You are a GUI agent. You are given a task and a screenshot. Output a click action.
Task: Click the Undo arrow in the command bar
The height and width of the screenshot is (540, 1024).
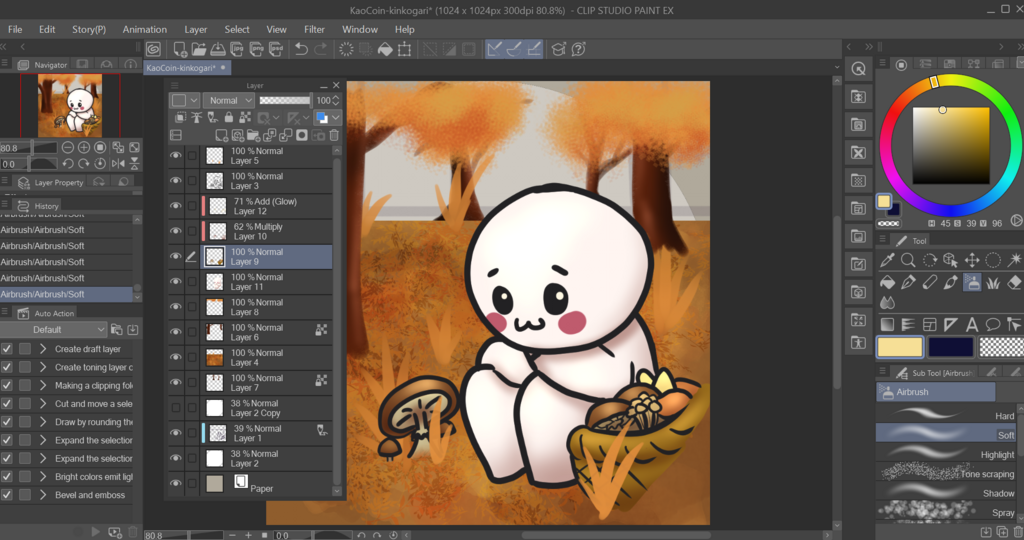(x=301, y=49)
